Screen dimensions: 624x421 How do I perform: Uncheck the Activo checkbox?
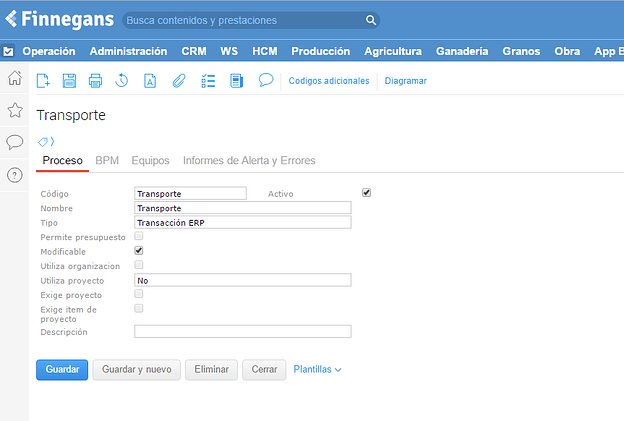366,192
